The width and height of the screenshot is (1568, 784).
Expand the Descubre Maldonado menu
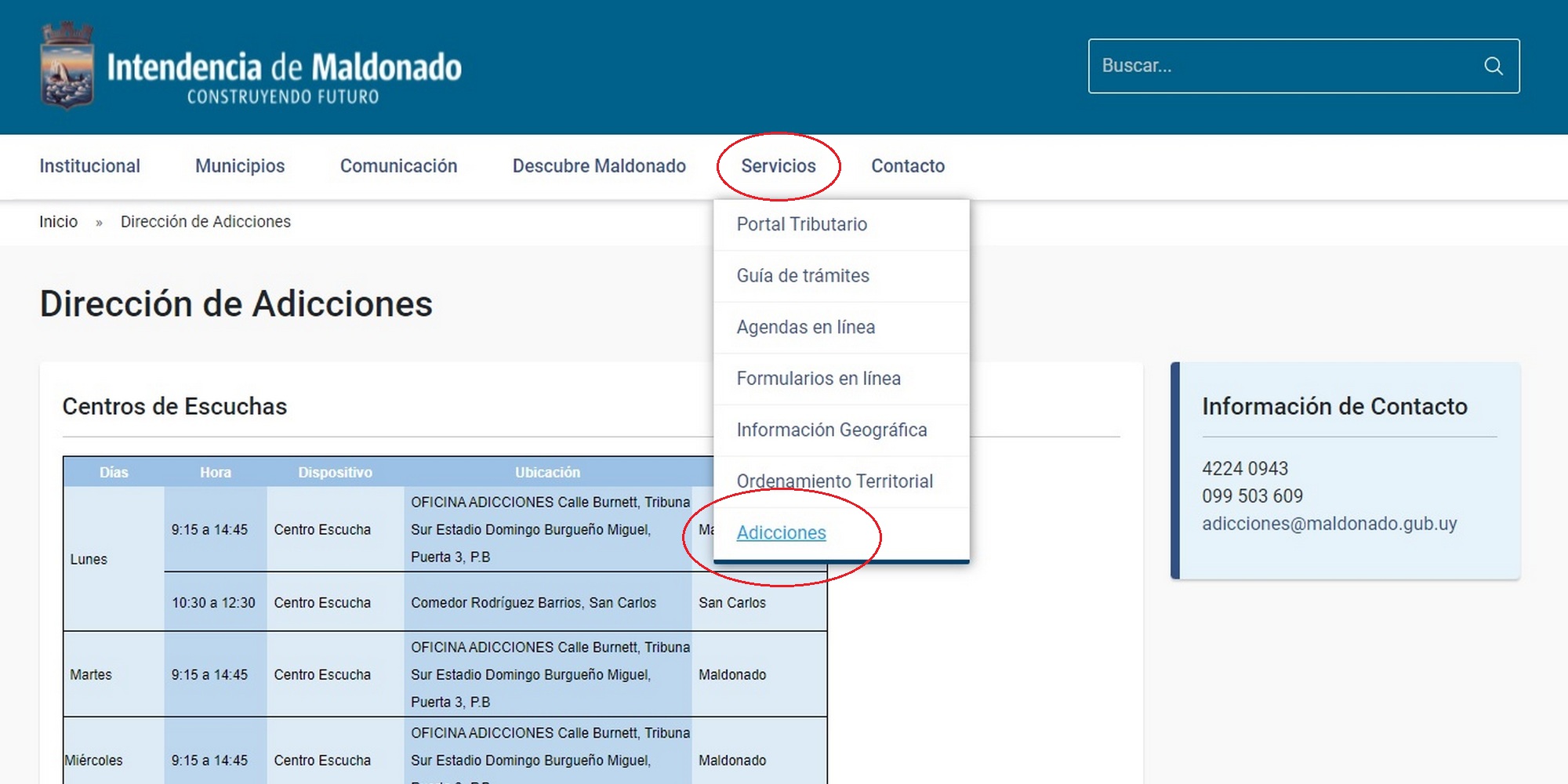tap(599, 166)
